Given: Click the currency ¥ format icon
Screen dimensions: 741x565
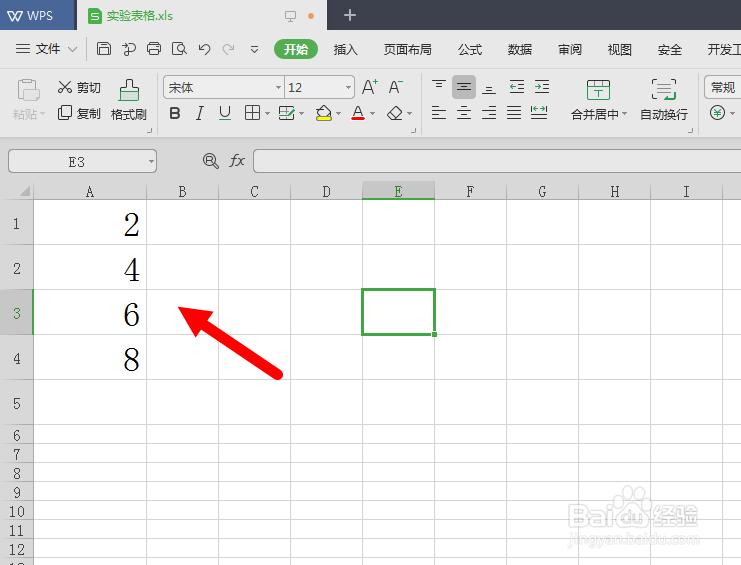Looking at the screenshot, I should click(x=717, y=113).
